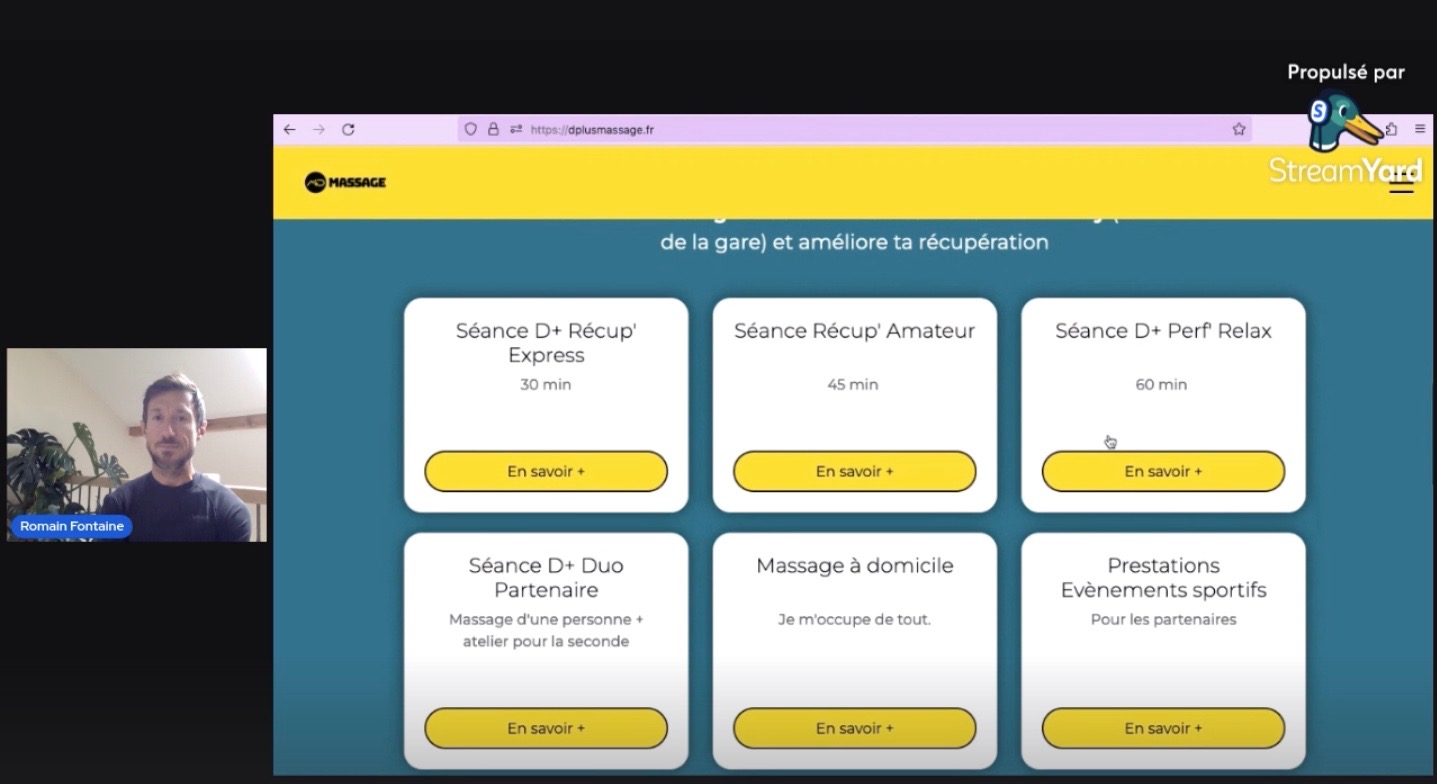The height and width of the screenshot is (784, 1437).
Task: Click "En savoir +" under Séance Récup' Amateur
Action: 854,471
